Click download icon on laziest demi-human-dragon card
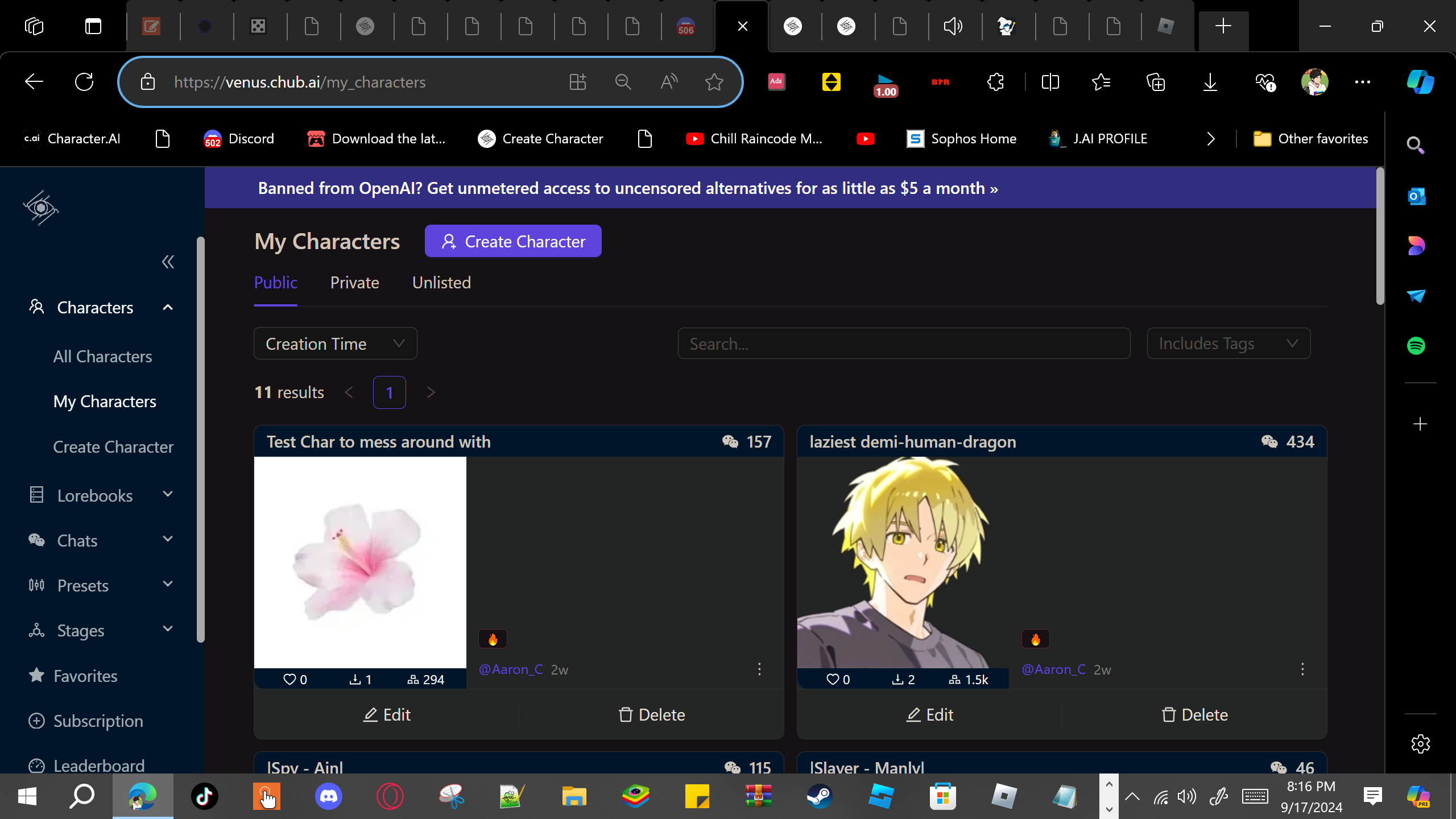Viewport: 1456px width, 819px height. pyautogui.click(x=897, y=679)
